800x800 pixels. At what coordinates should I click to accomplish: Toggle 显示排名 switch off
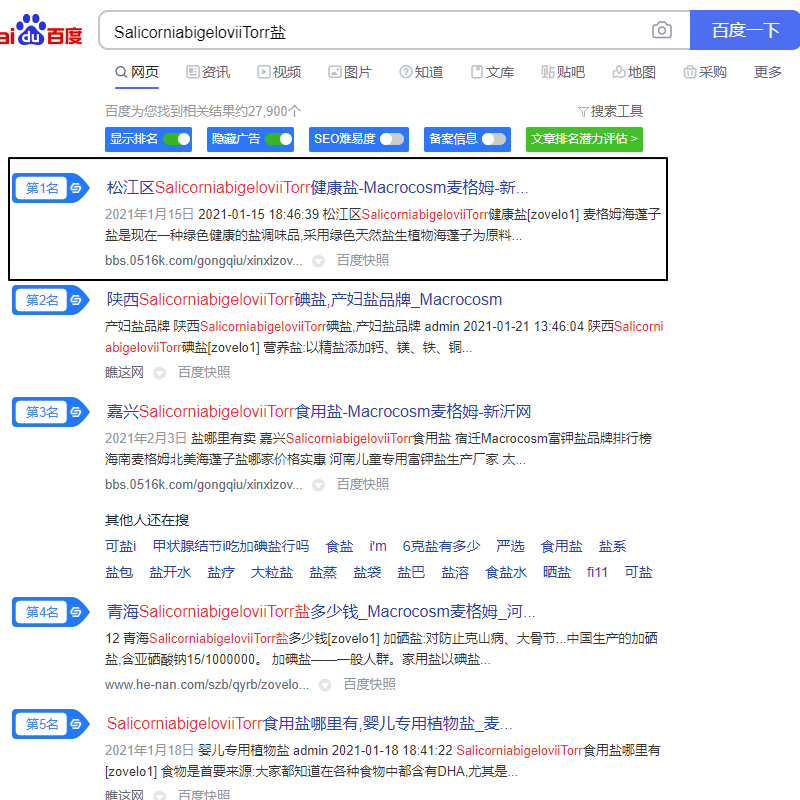point(177,139)
